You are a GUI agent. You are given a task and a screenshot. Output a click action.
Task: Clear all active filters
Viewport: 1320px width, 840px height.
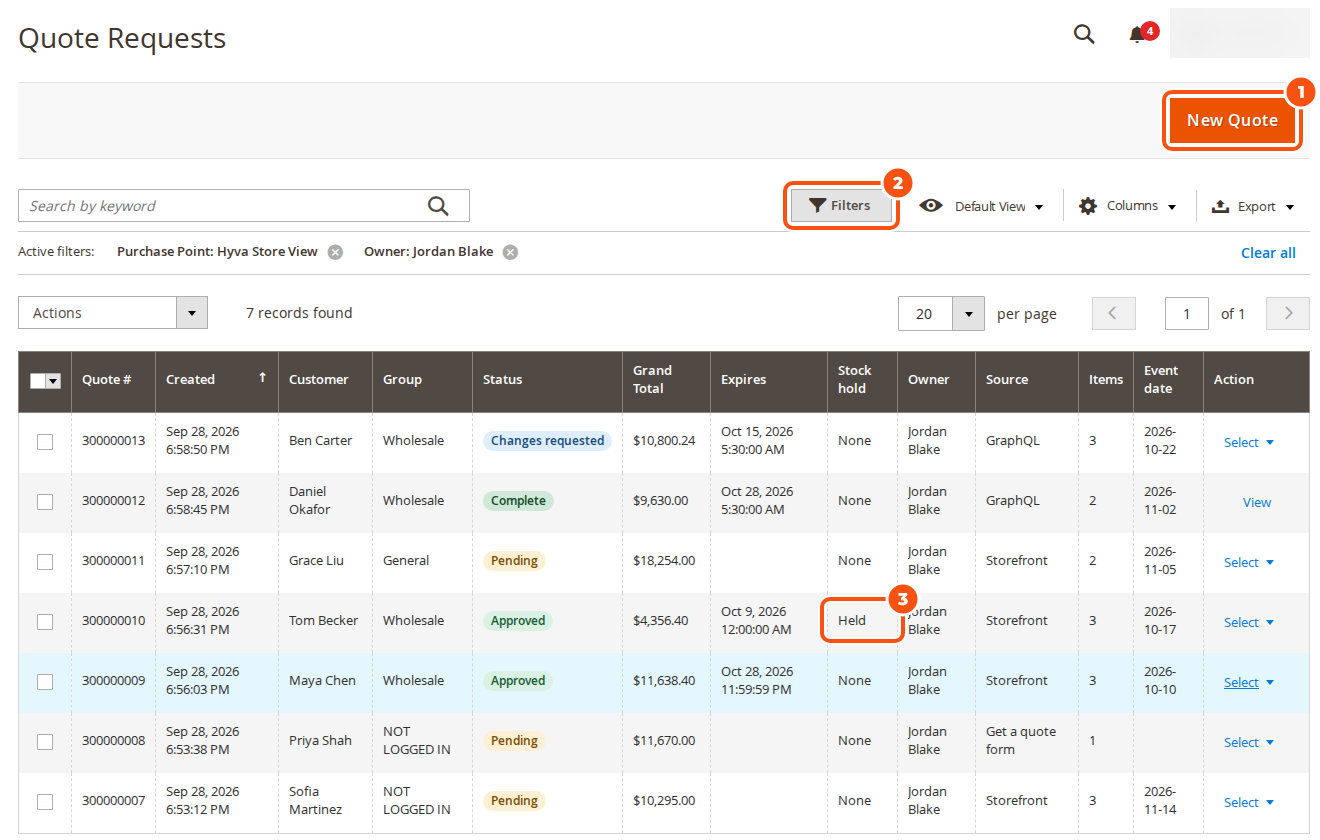1268,253
